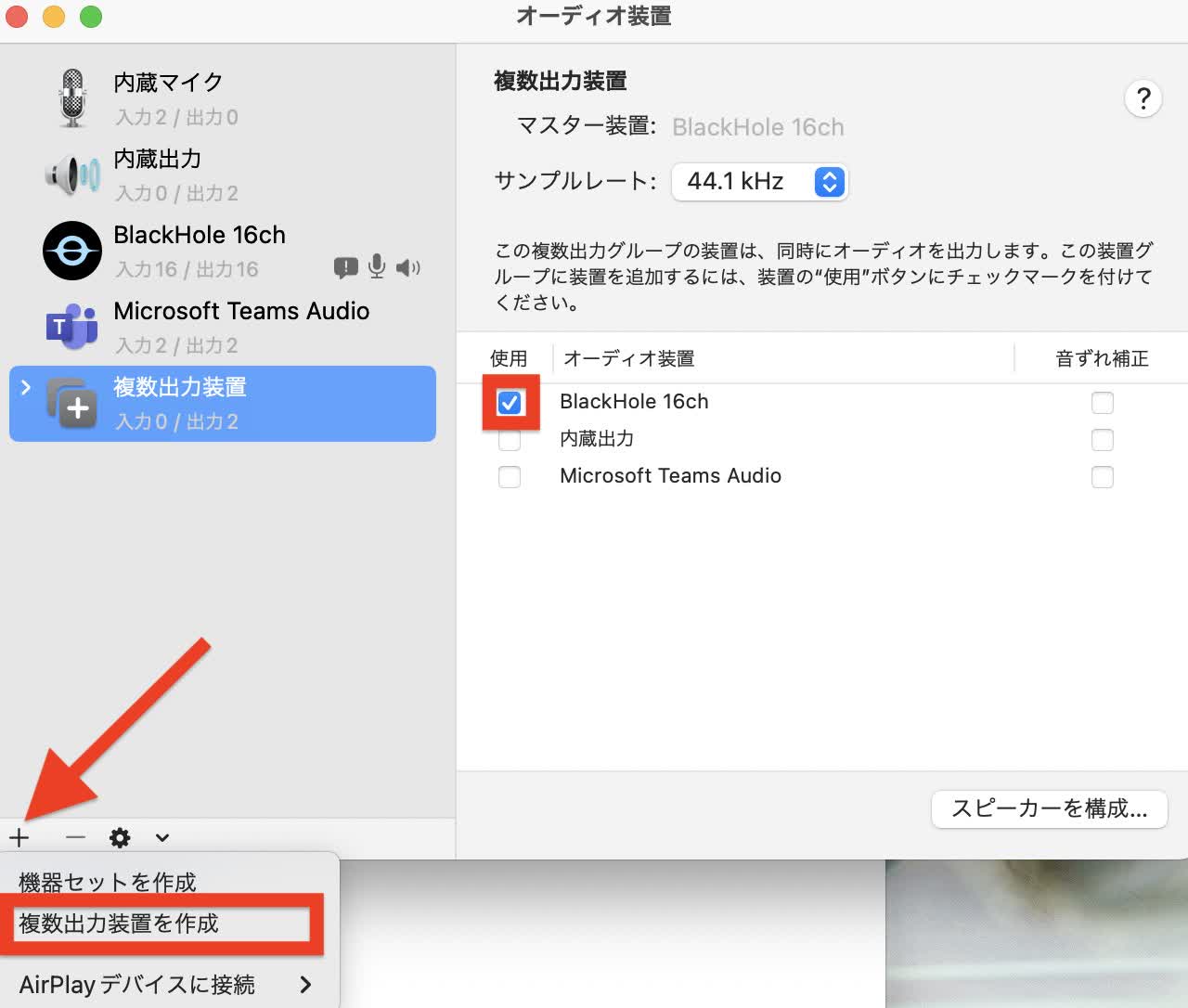Click the green zoom window button
The image size is (1188, 1008).
pos(91,17)
